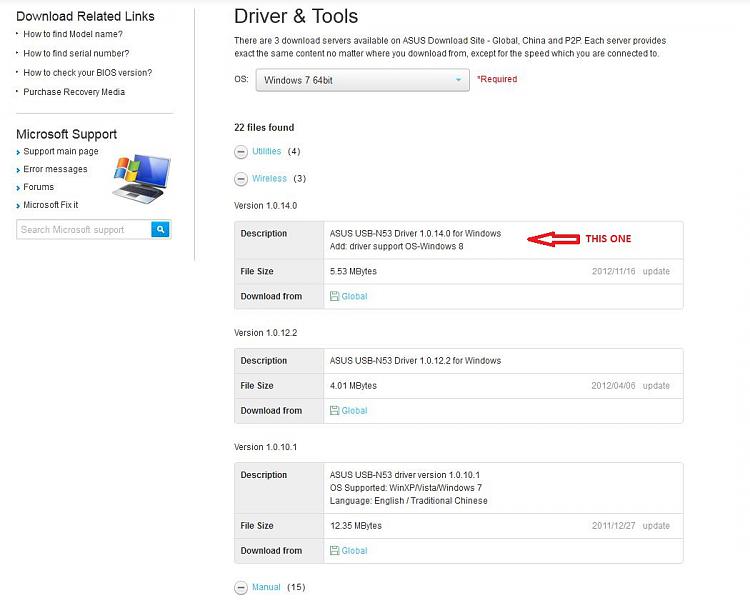750x608 pixels.
Task: Click the 2012/04/06 update date
Action: click(613, 386)
